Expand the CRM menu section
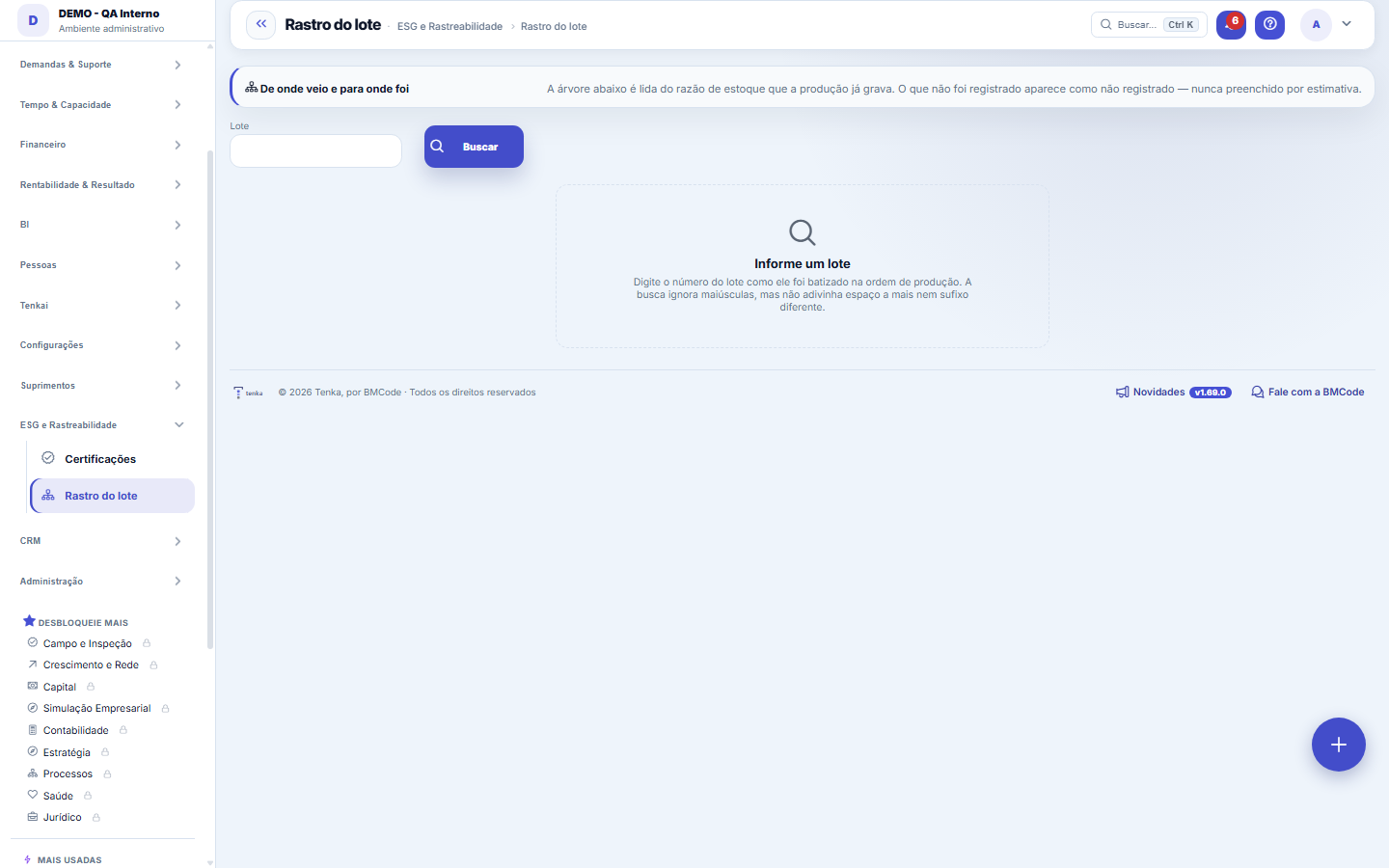The image size is (1389, 868). point(100,541)
